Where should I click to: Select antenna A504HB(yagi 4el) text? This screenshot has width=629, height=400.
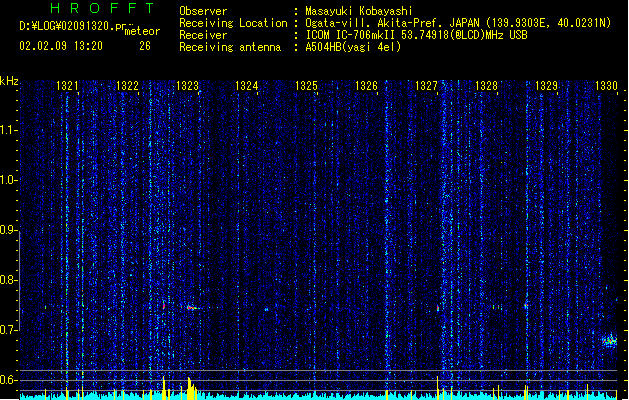point(353,47)
